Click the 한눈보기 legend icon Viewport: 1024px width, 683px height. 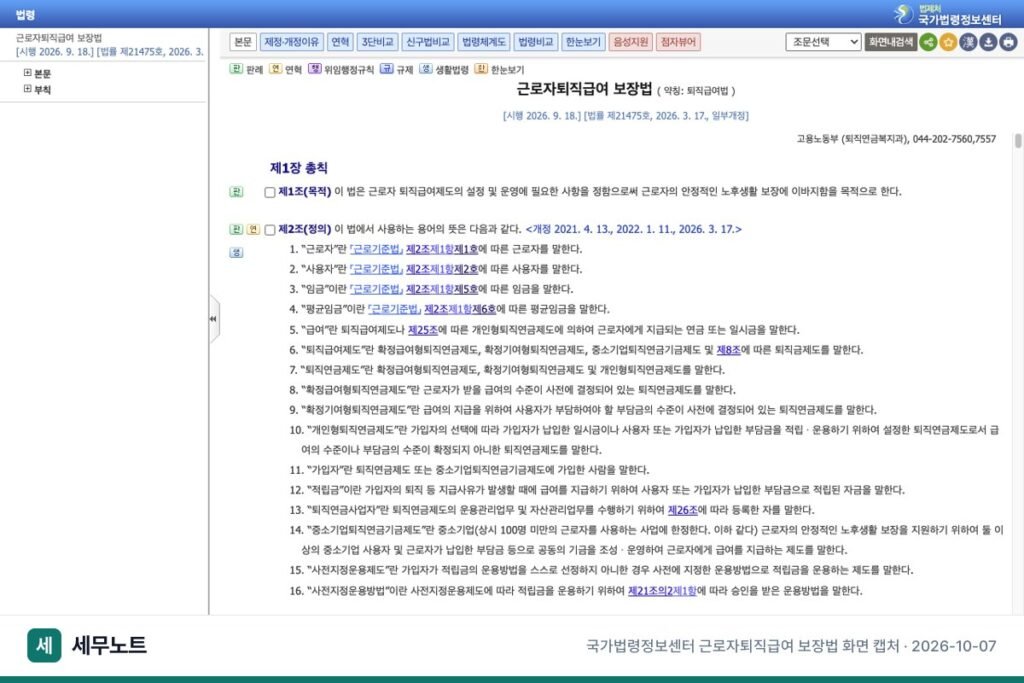(x=481, y=69)
